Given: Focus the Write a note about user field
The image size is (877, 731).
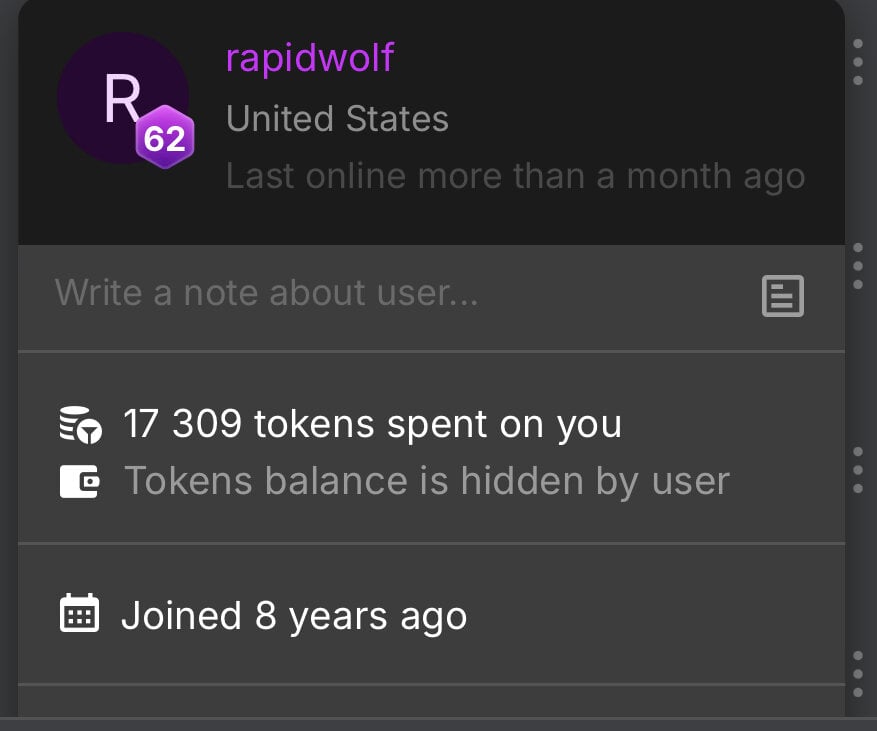Looking at the screenshot, I should point(400,294).
